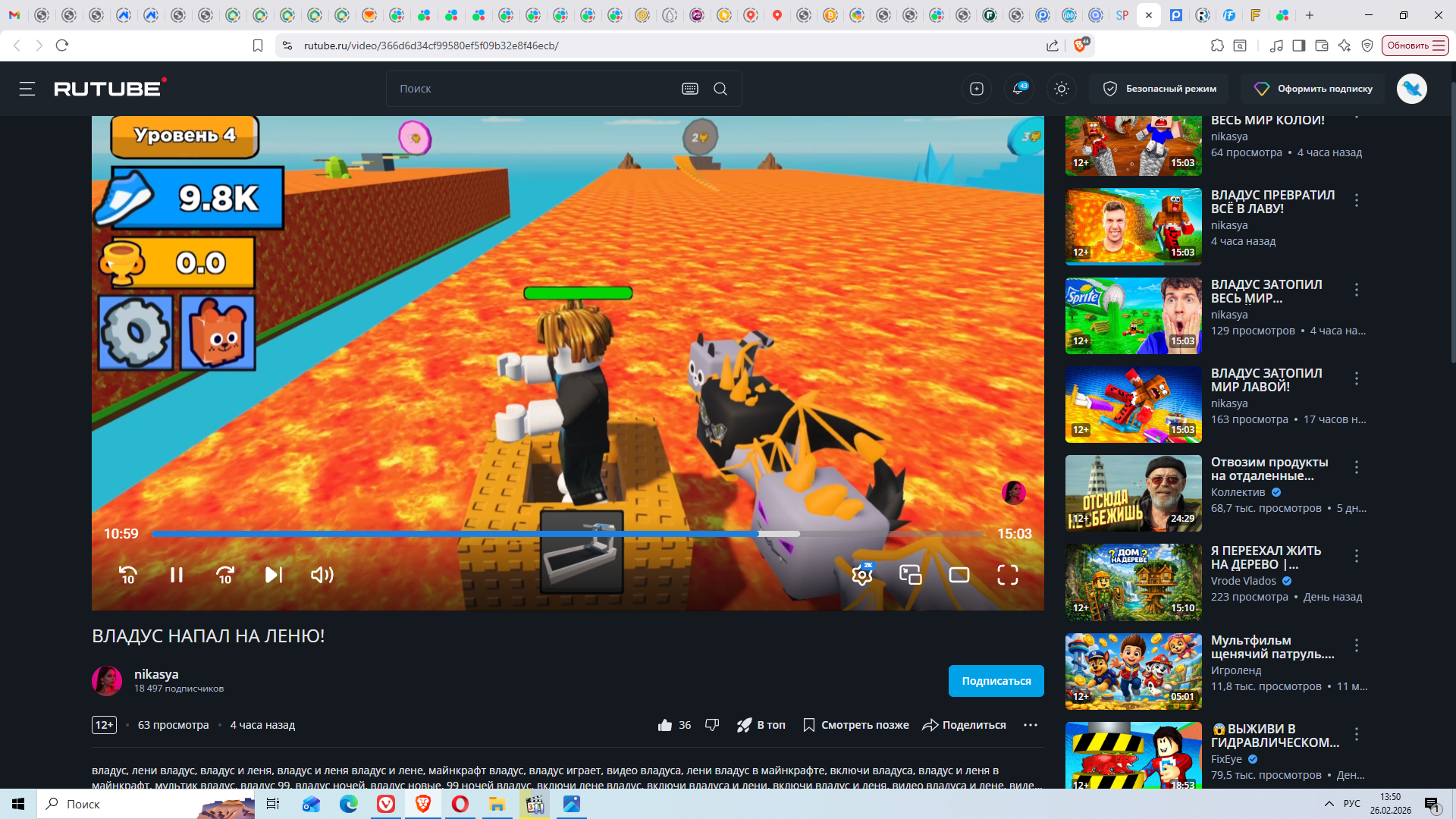1456x819 pixels.
Task: Seek on the video progress bar
Action: click(x=531, y=534)
